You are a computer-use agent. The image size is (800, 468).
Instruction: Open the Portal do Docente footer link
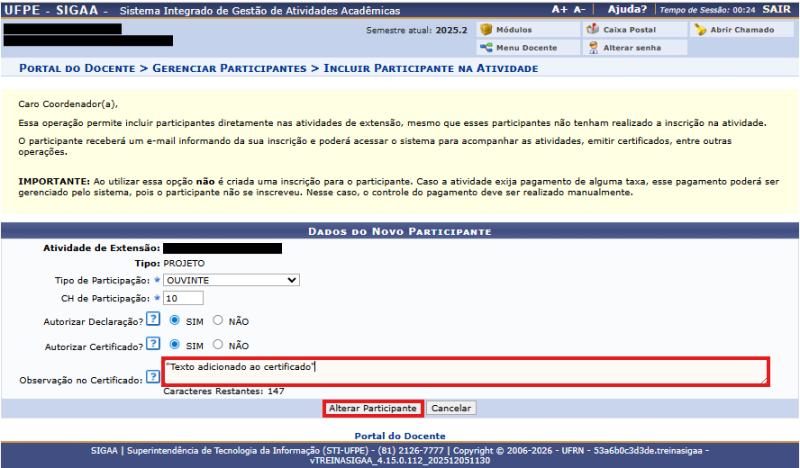(x=399, y=436)
